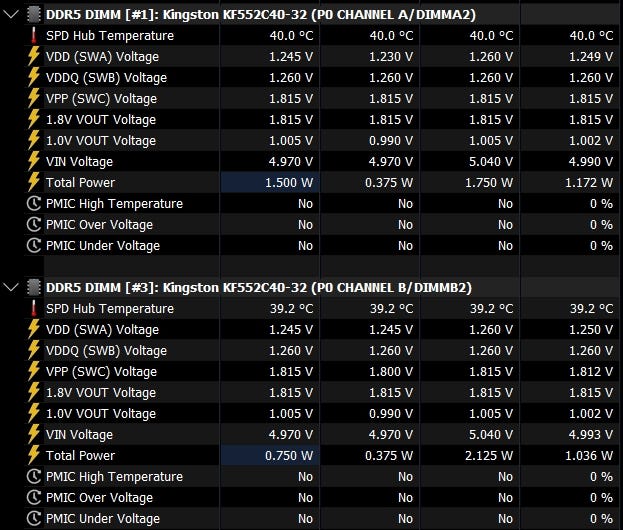
Task: Click clock icon for DIMM #3 PMIC High Temperature
Action: pos(34,476)
